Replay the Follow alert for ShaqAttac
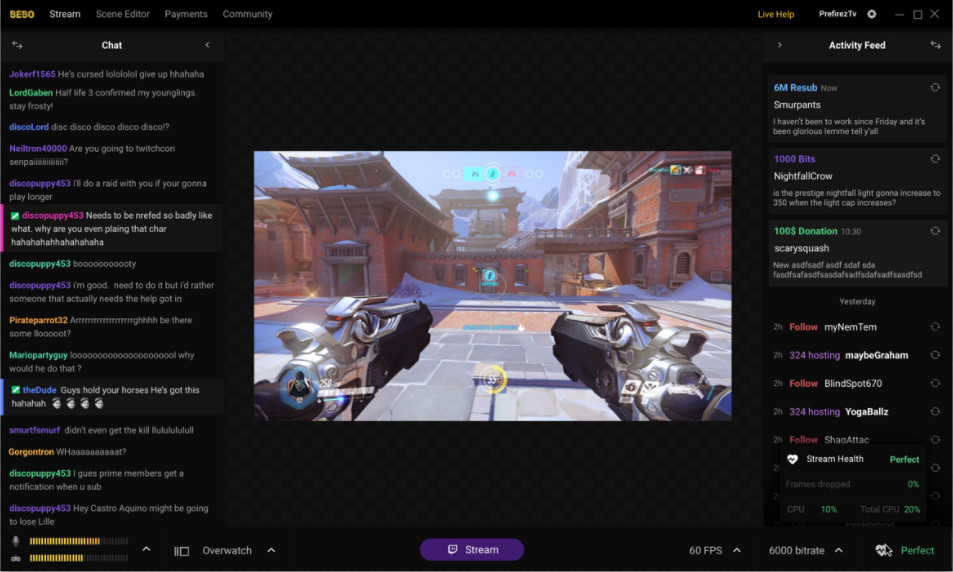The height and width of the screenshot is (572, 953). coord(935,439)
